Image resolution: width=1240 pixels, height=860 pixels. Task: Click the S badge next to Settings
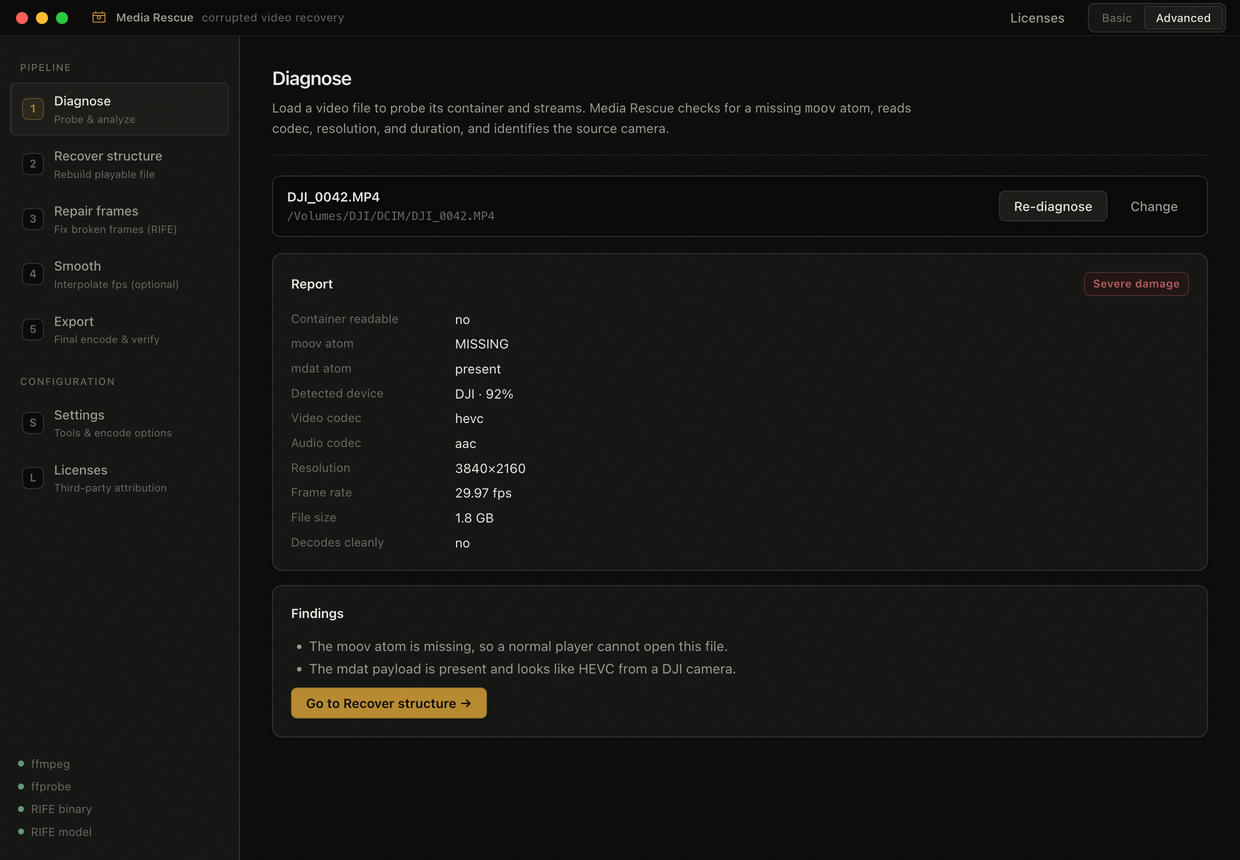point(33,423)
